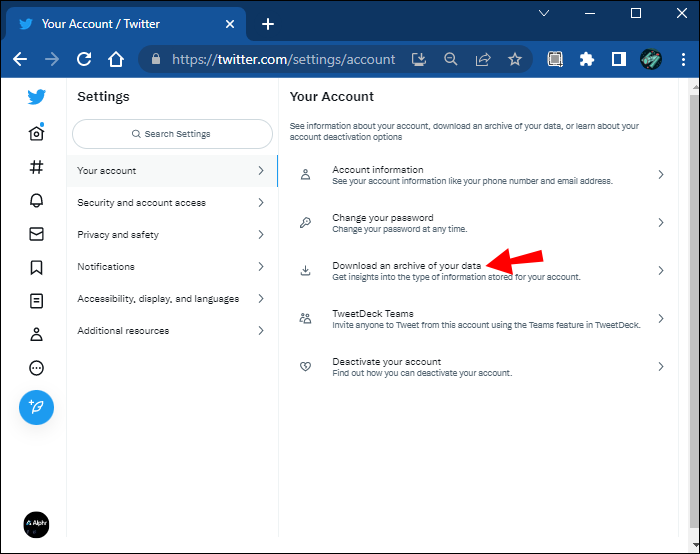Select Additional resources

point(172,330)
